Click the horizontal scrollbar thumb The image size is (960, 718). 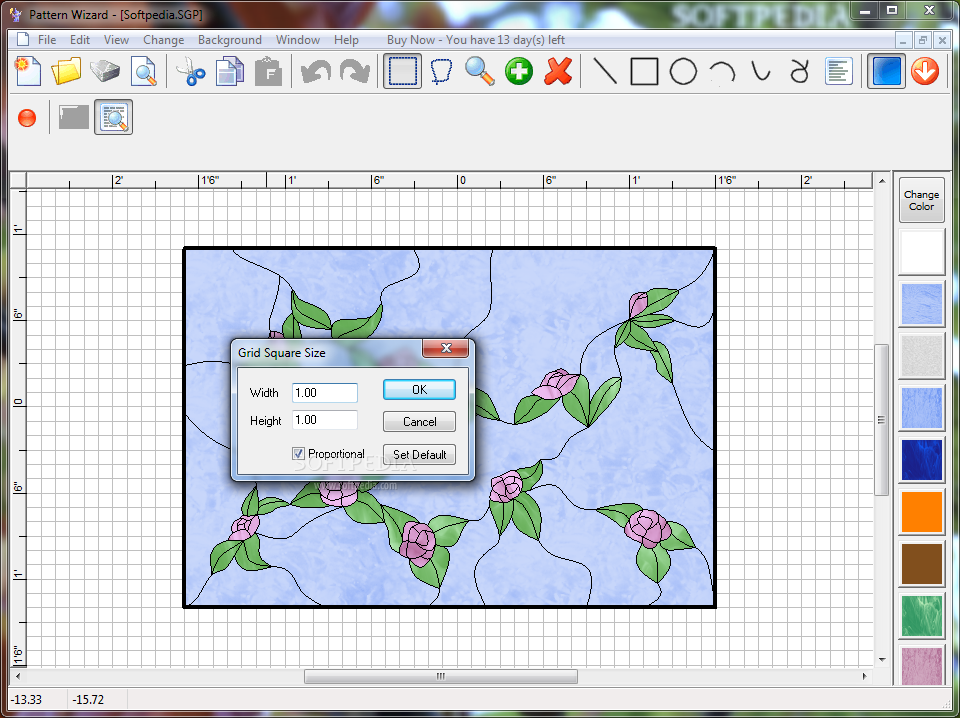[x=441, y=676]
